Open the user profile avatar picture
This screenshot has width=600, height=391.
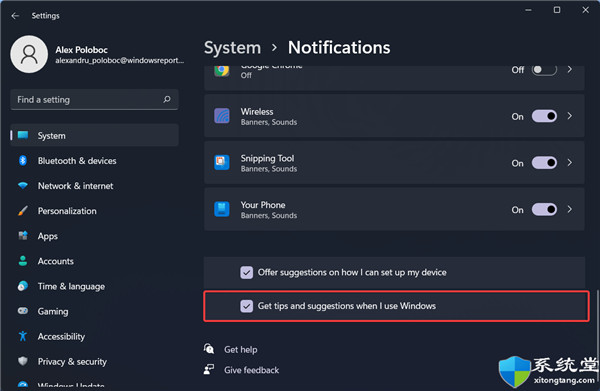[x=29, y=54]
